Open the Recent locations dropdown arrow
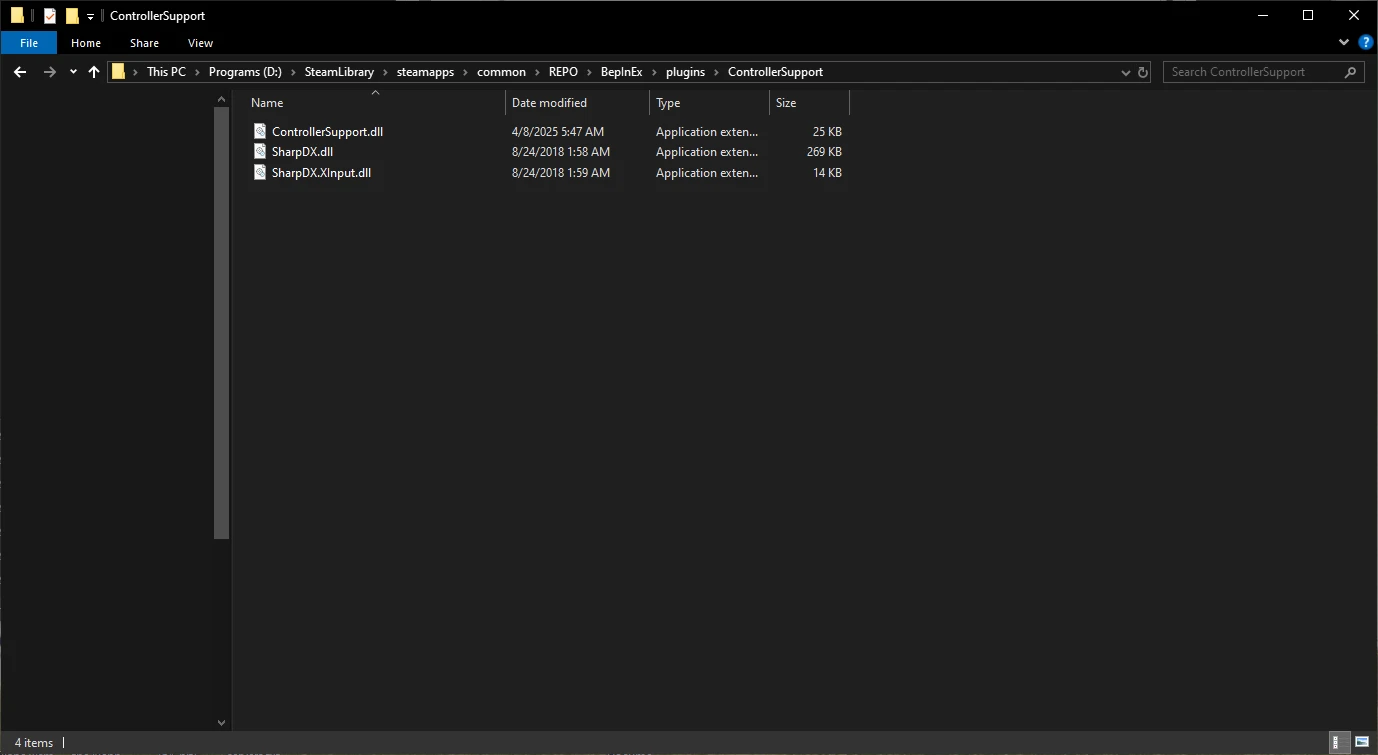Viewport: 1378px width, 755px height. tap(73, 72)
